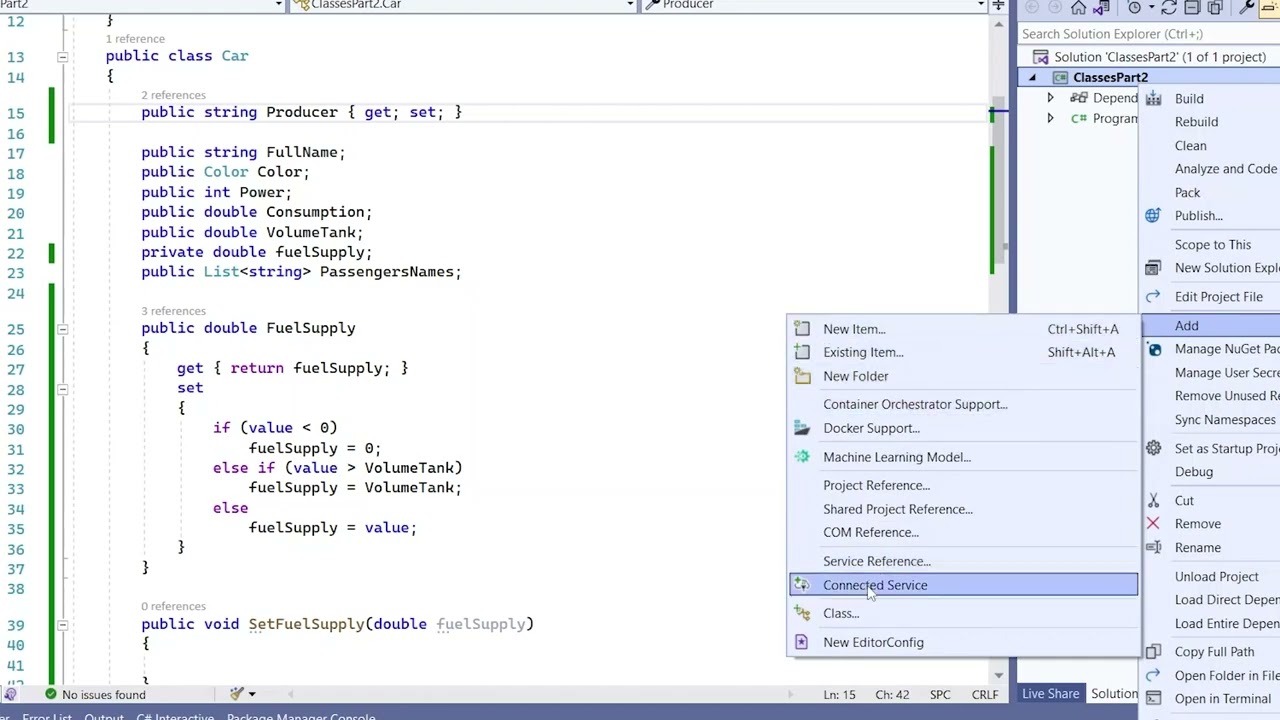1280x720 pixels.
Task: Click the Machine Learning Model icon
Action: coord(802,457)
